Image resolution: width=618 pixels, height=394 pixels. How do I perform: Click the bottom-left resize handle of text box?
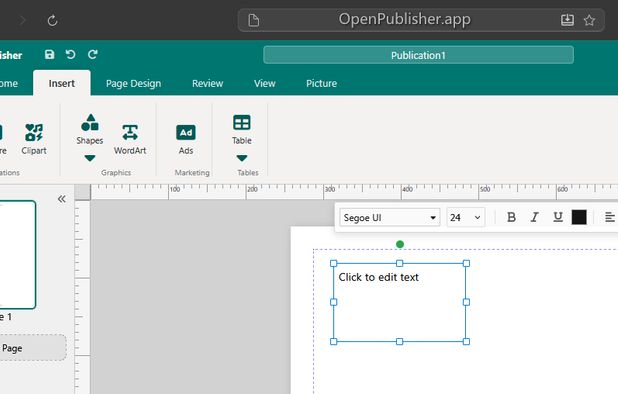[x=333, y=341]
